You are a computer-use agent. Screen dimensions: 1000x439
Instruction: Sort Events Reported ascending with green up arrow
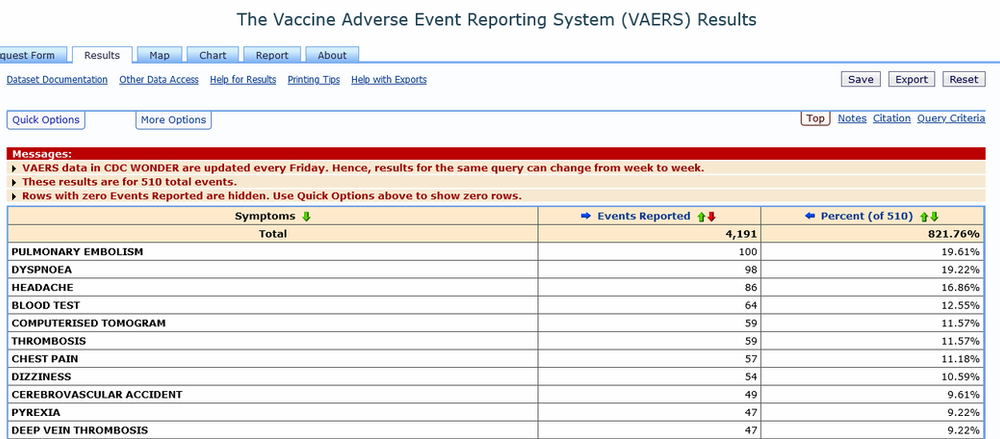tap(702, 216)
